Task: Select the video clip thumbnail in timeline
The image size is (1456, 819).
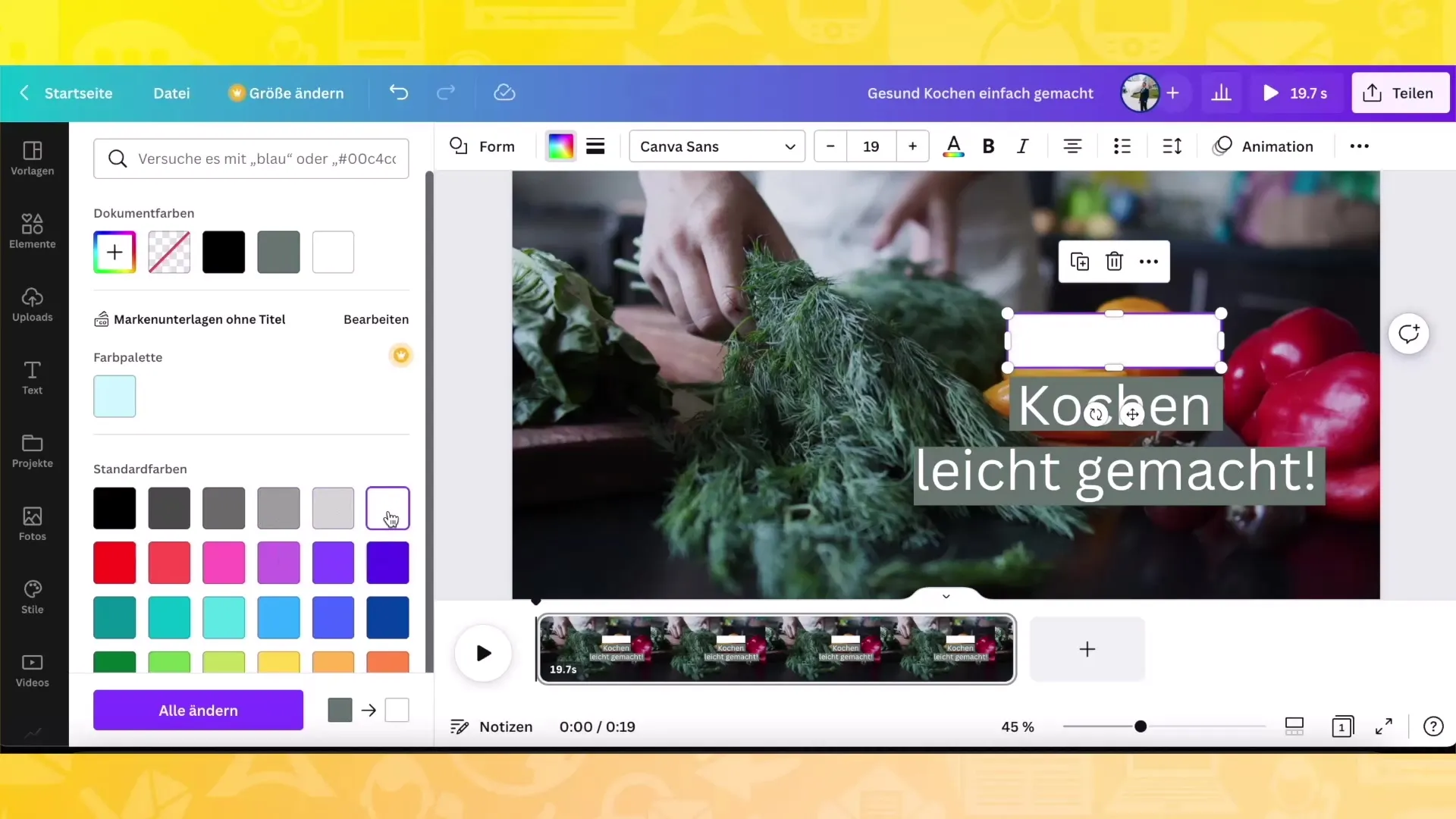Action: click(777, 649)
